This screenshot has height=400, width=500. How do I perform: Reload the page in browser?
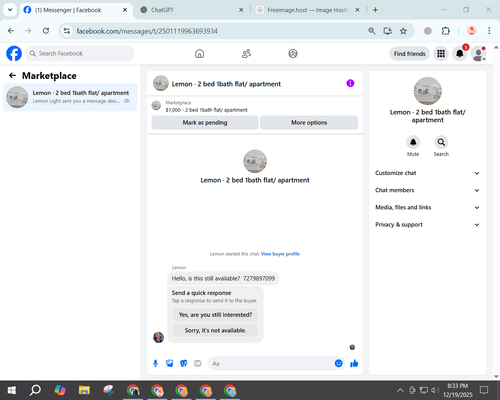pos(46,31)
